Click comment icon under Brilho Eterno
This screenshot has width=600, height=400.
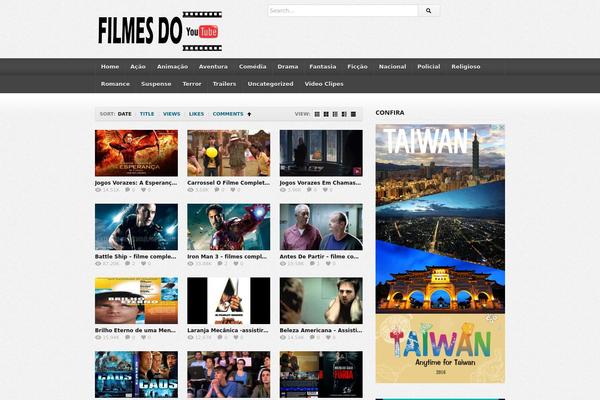128,337
